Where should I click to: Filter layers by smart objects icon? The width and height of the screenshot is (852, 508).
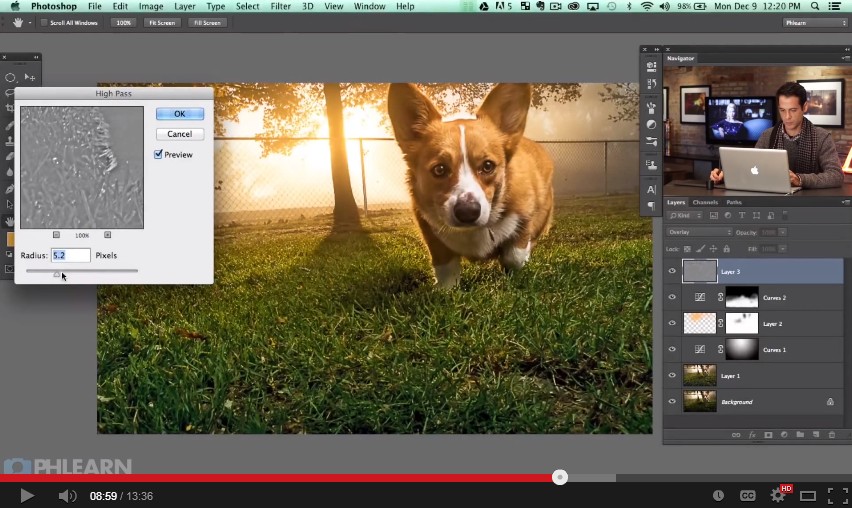tap(770, 216)
